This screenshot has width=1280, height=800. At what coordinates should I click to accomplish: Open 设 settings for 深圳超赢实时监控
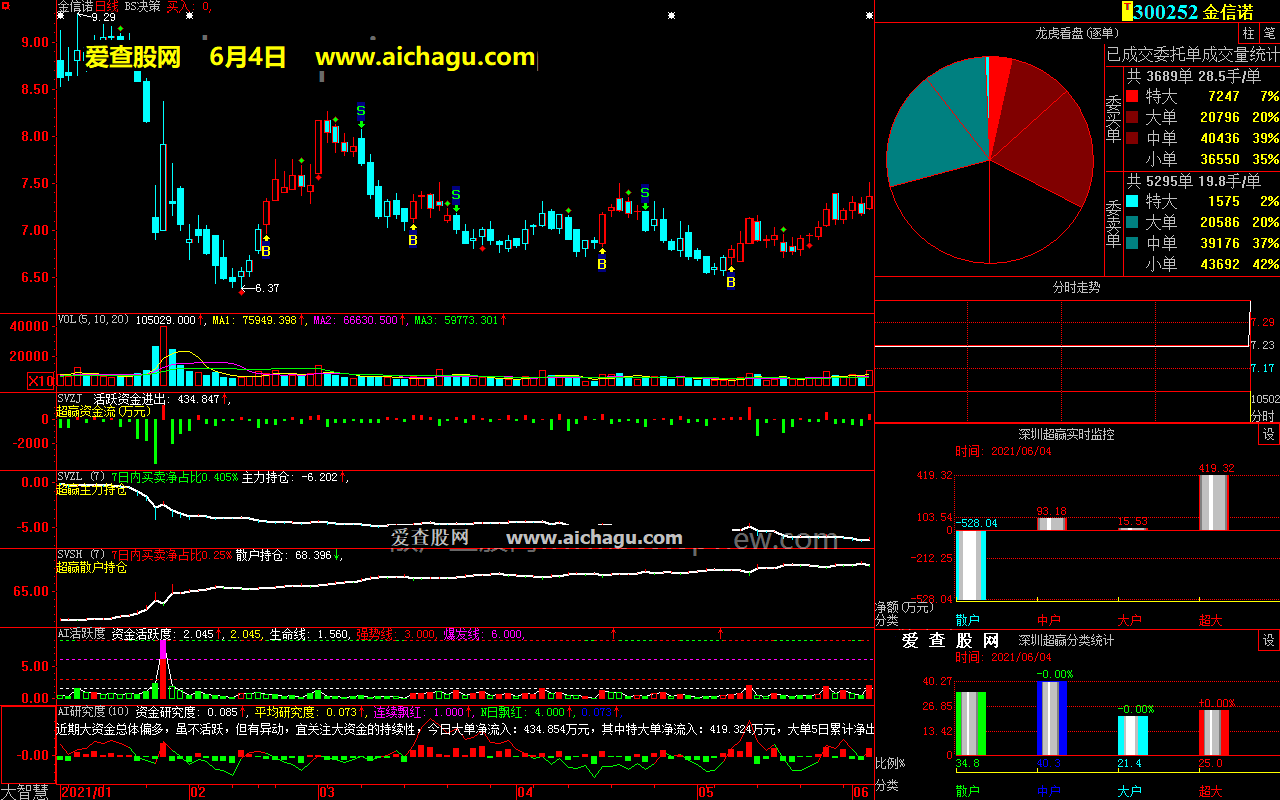(1268, 435)
